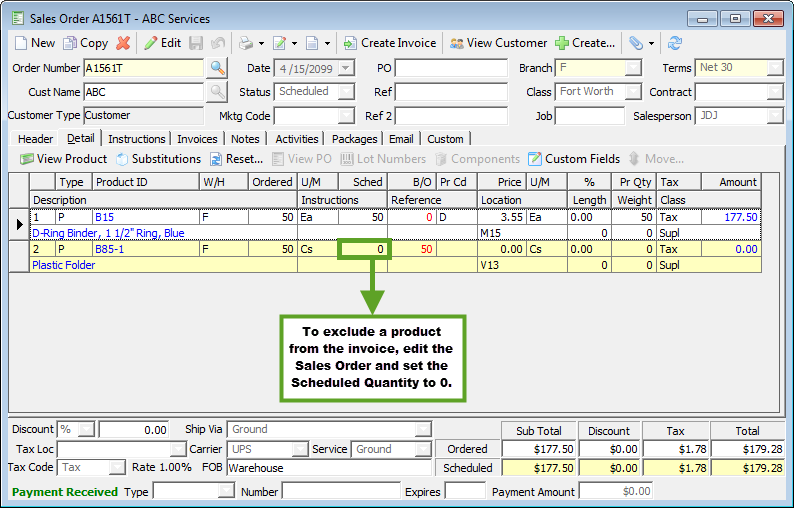Screen dimensions: 794x508
Task: Click the blank document toolbar icon
Action: (312, 43)
